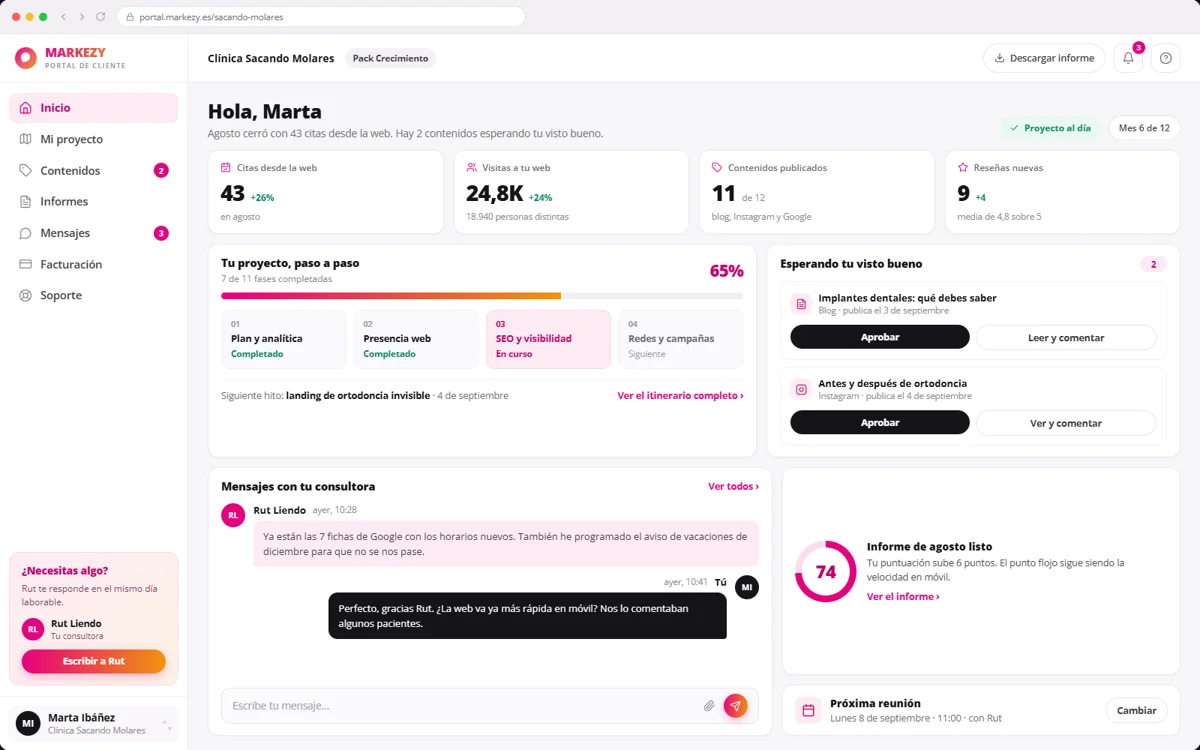Click the star icon in Reseñas nuevas
The image size is (1200, 750).
(963, 168)
